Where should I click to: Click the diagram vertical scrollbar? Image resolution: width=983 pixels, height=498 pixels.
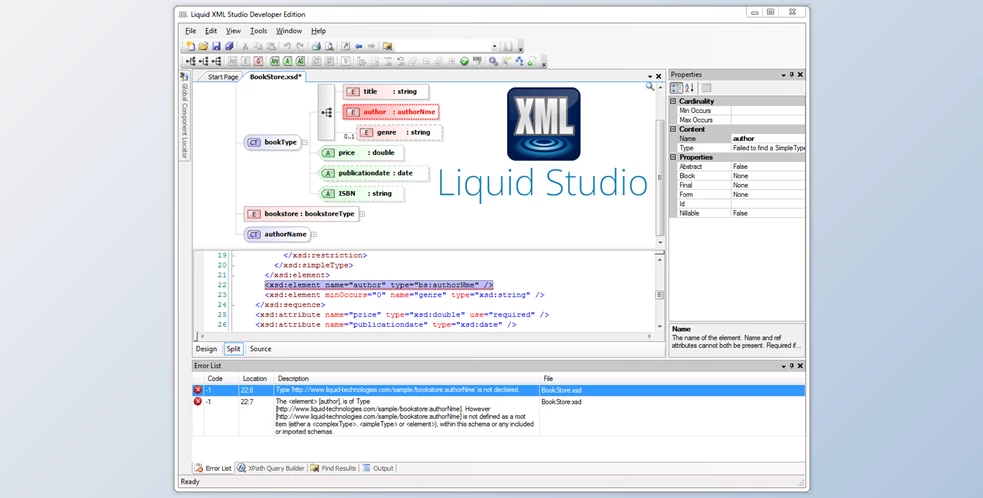coord(660,177)
